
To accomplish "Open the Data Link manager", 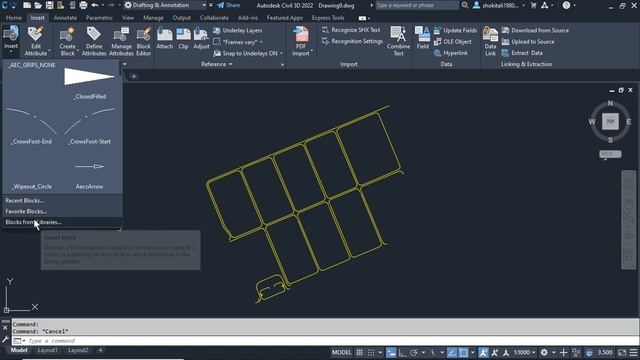I will point(490,41).
